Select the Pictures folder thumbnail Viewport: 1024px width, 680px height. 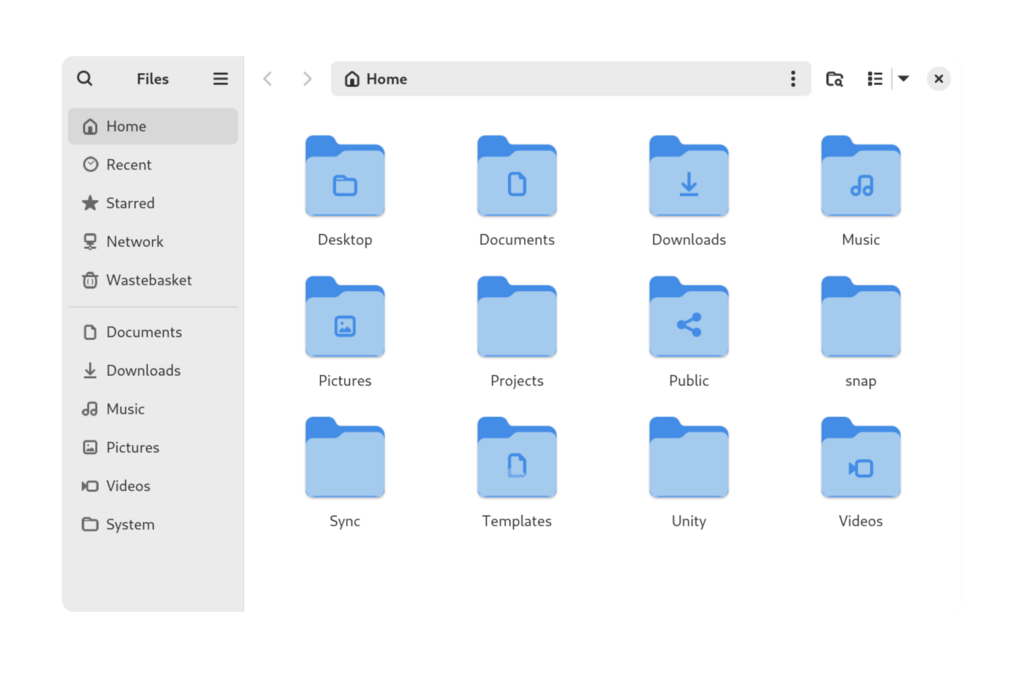pyautogui.click(x=345, y=317)
